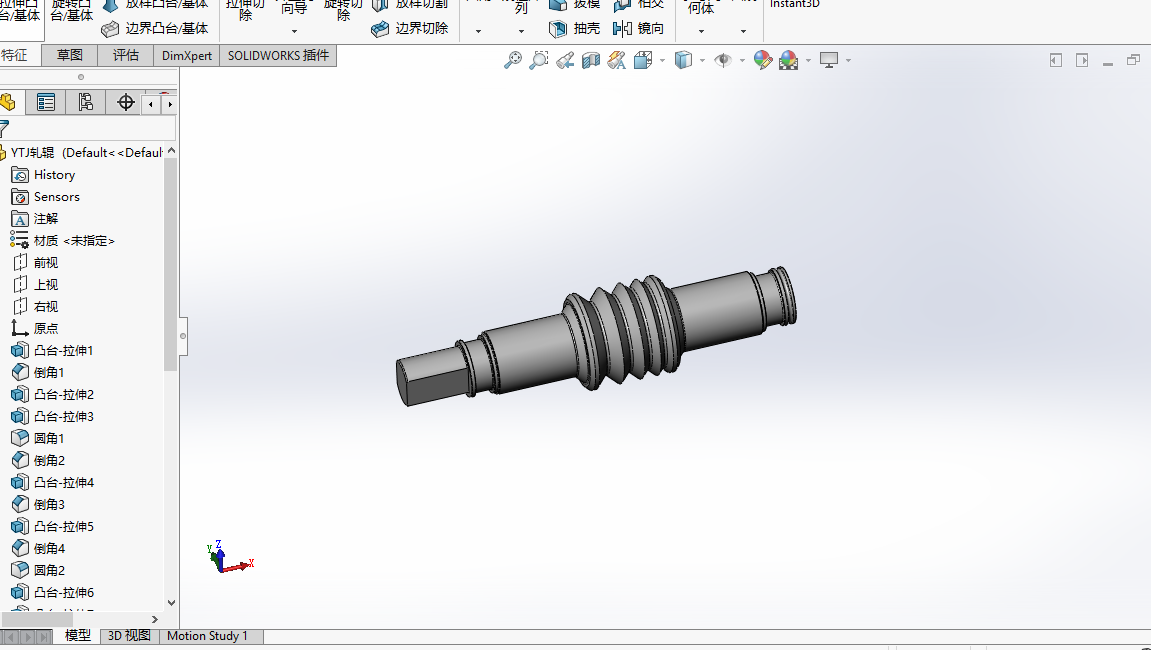
Task: Click the 抽壳 shell tool
Action: tap(574, 29)
